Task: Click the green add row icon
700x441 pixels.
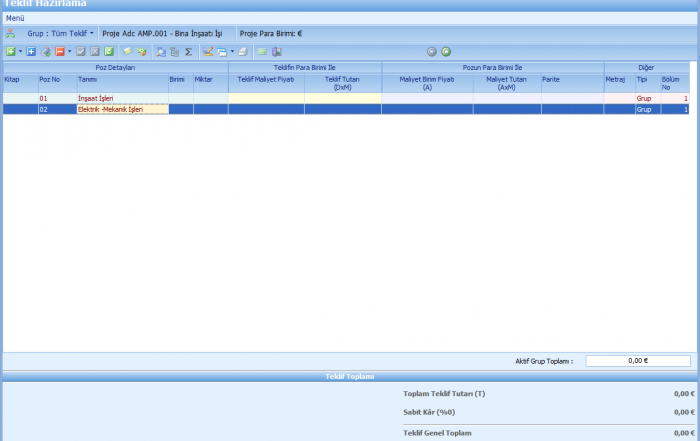Action: pyautogui.click(x=10, y=51)
